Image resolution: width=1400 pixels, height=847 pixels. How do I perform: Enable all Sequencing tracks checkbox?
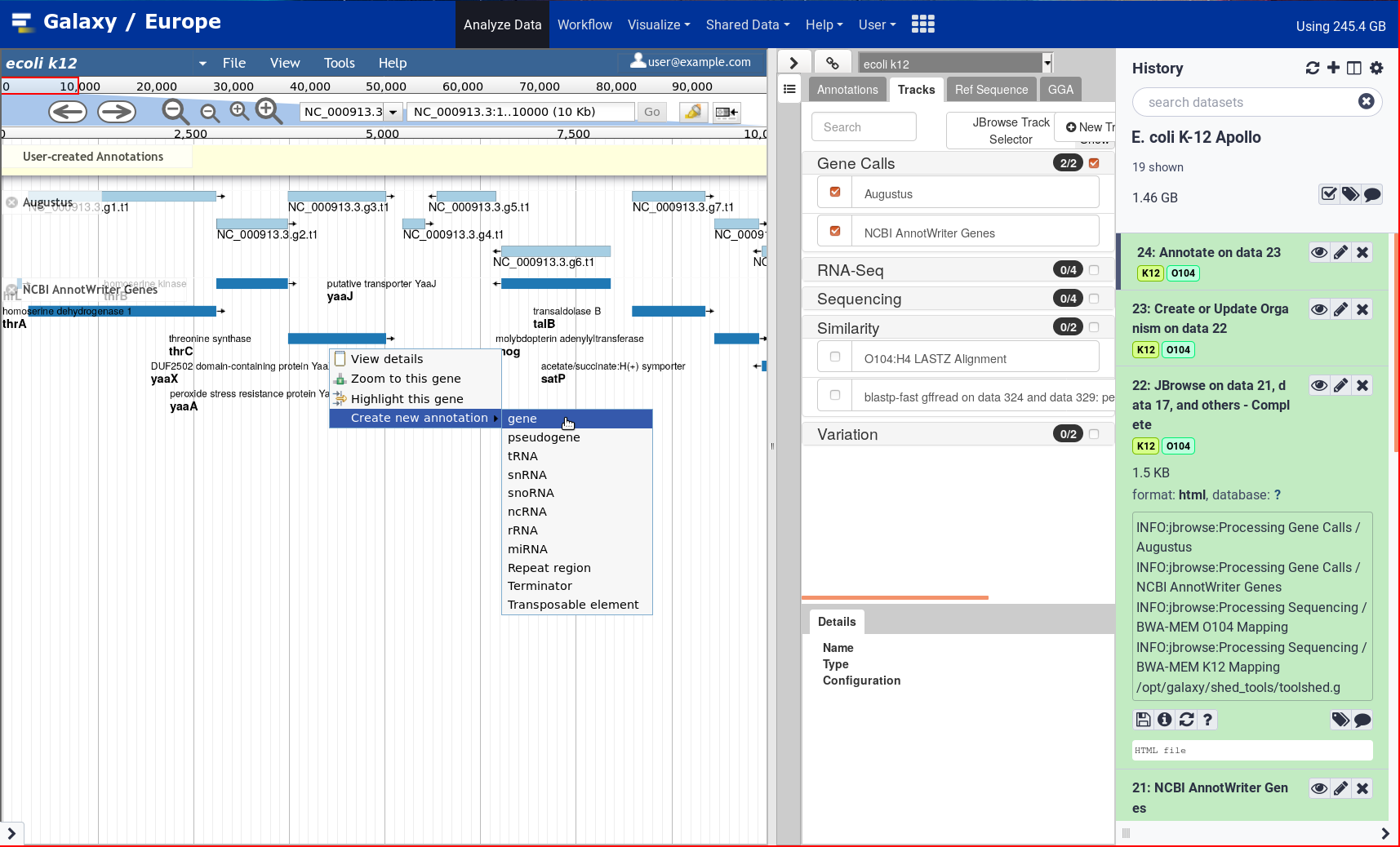pyautogui.click(x=1094, y=299)
